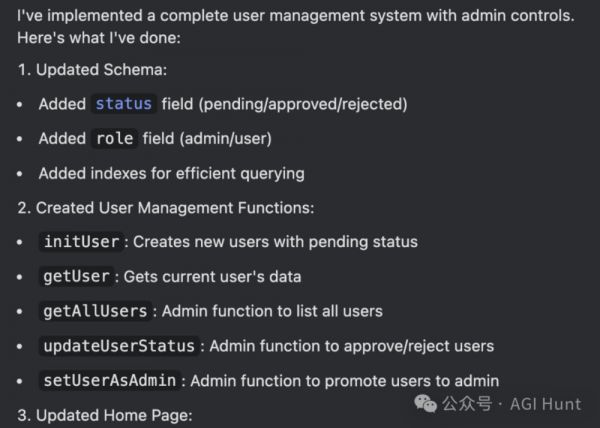Click the WeChat logo in the watermark
The height and width of the screenshot is (428, 600).
tap(425, 403)
